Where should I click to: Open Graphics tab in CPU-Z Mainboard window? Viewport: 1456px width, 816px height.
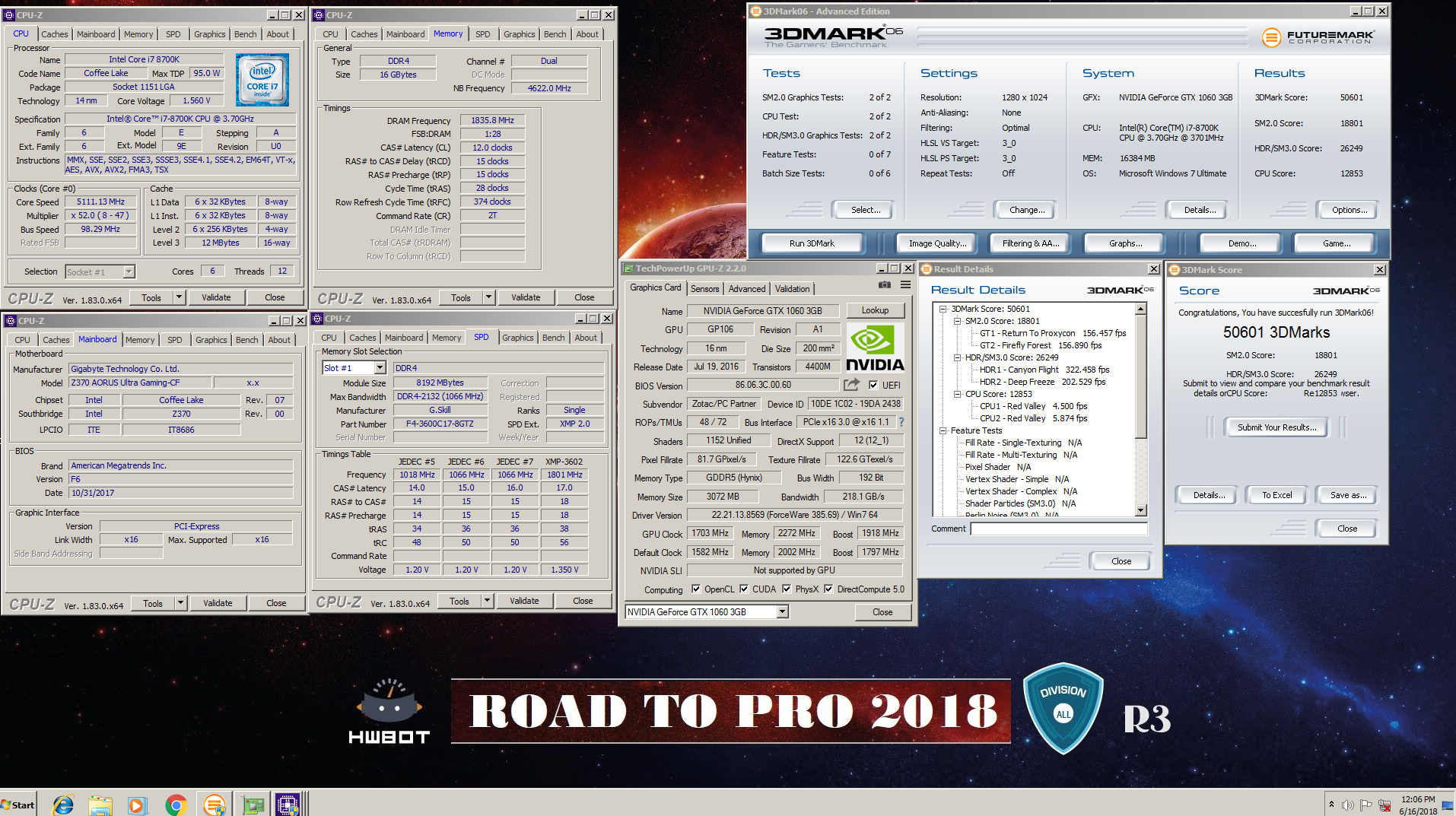211,340
